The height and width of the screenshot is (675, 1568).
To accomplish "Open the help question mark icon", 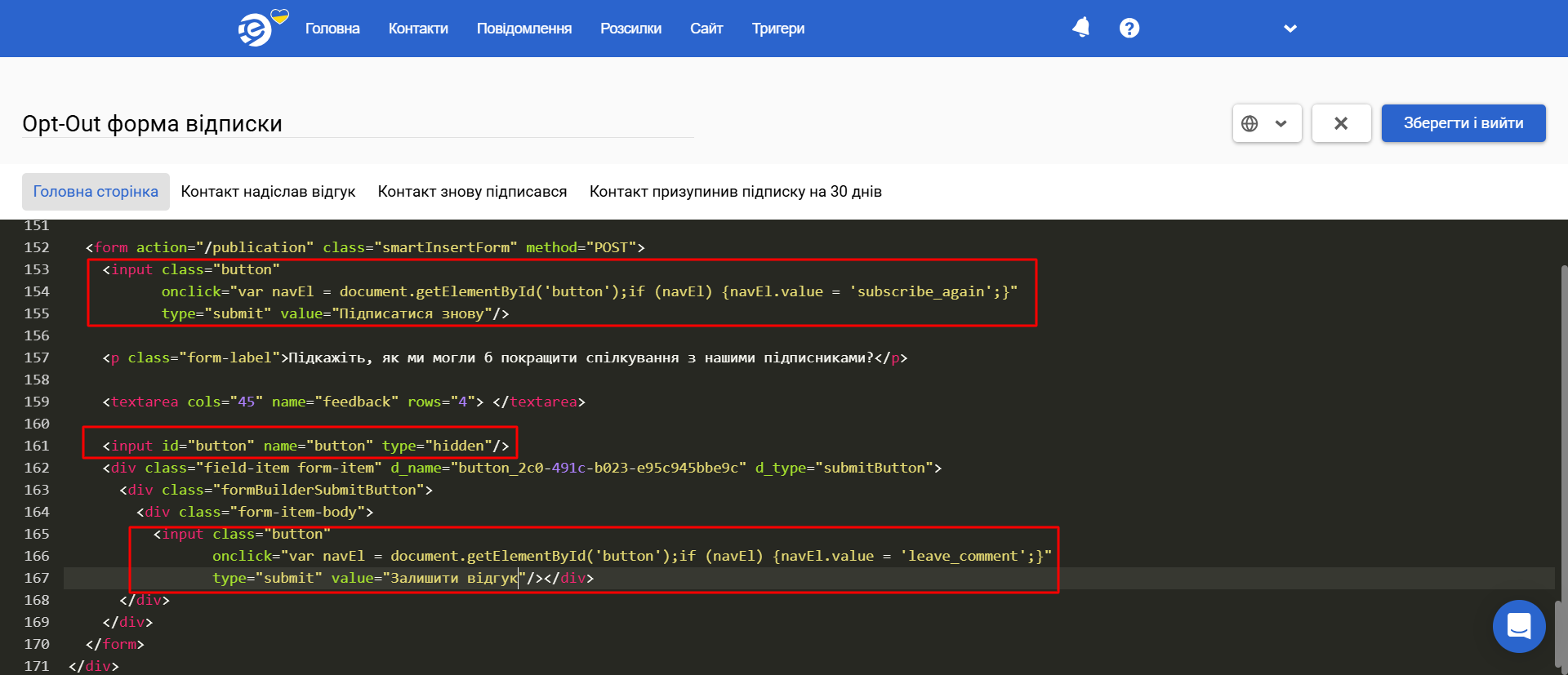I will (x=1129, y=28).
